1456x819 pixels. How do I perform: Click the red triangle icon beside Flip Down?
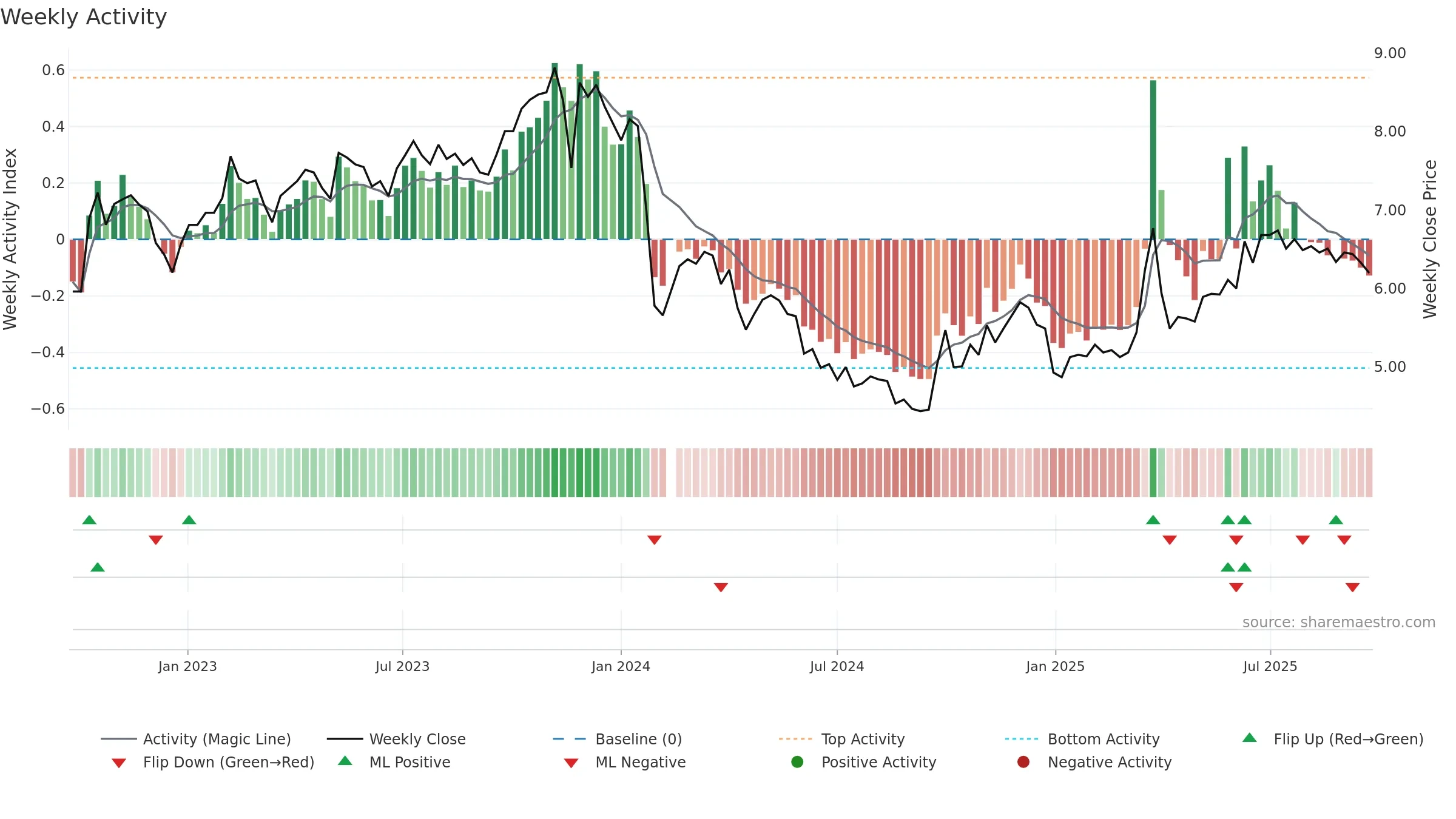119,763
